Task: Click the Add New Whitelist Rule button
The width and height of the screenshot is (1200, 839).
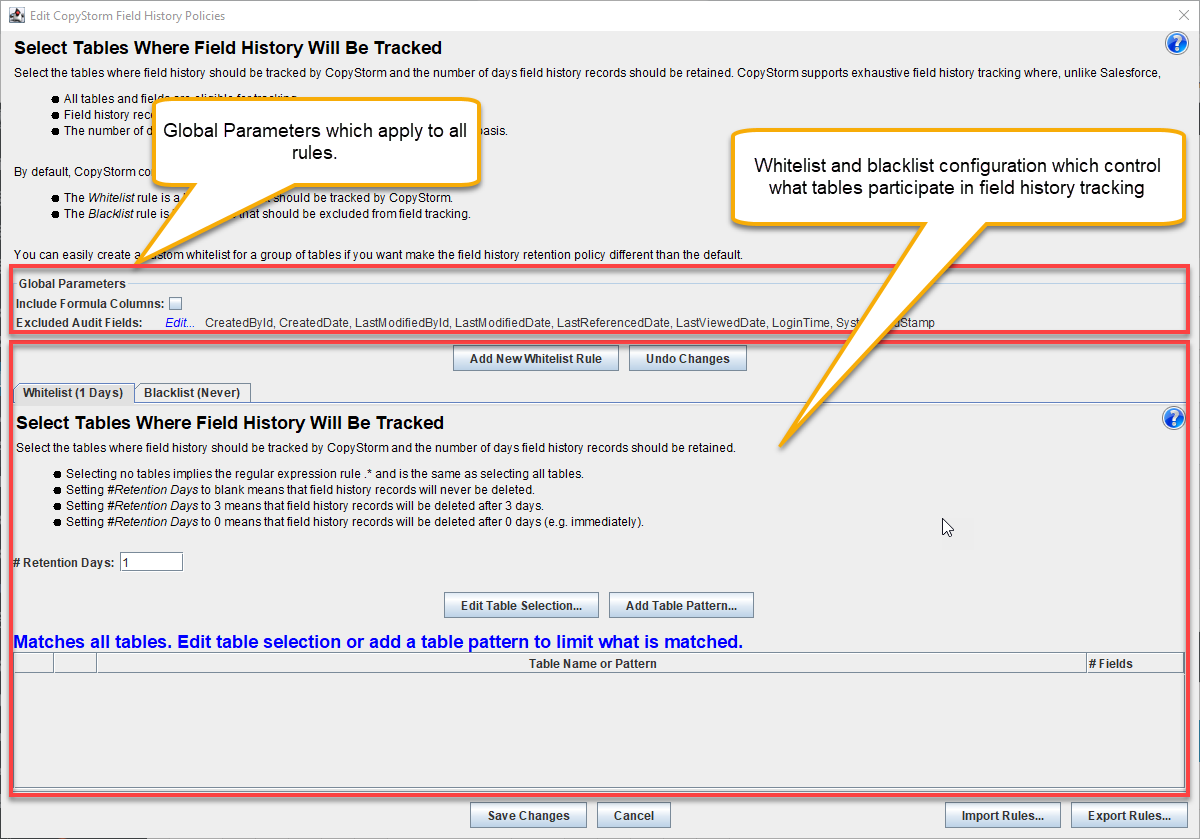Action: [536, 359]
